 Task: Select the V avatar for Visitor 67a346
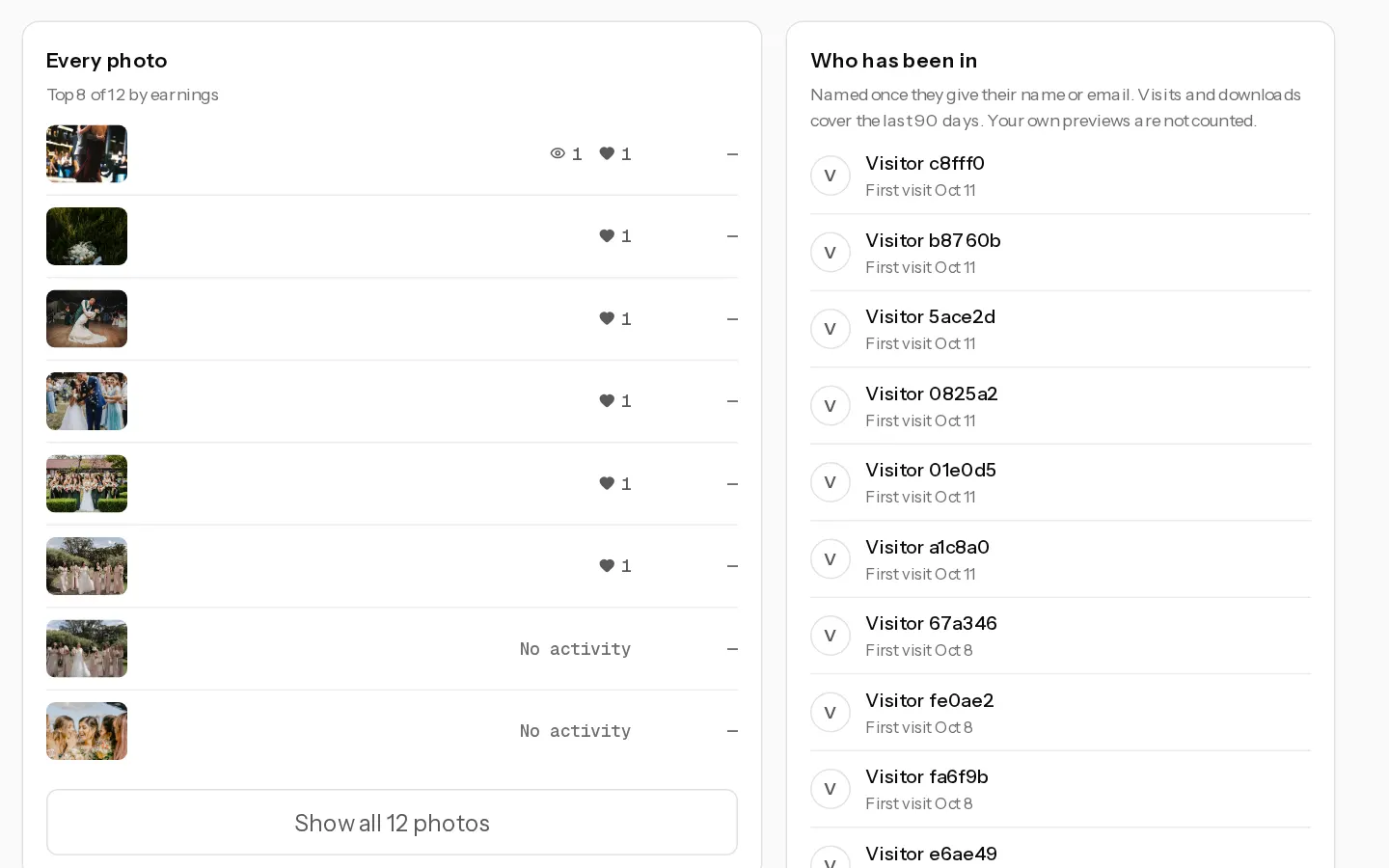coord(831,636)
